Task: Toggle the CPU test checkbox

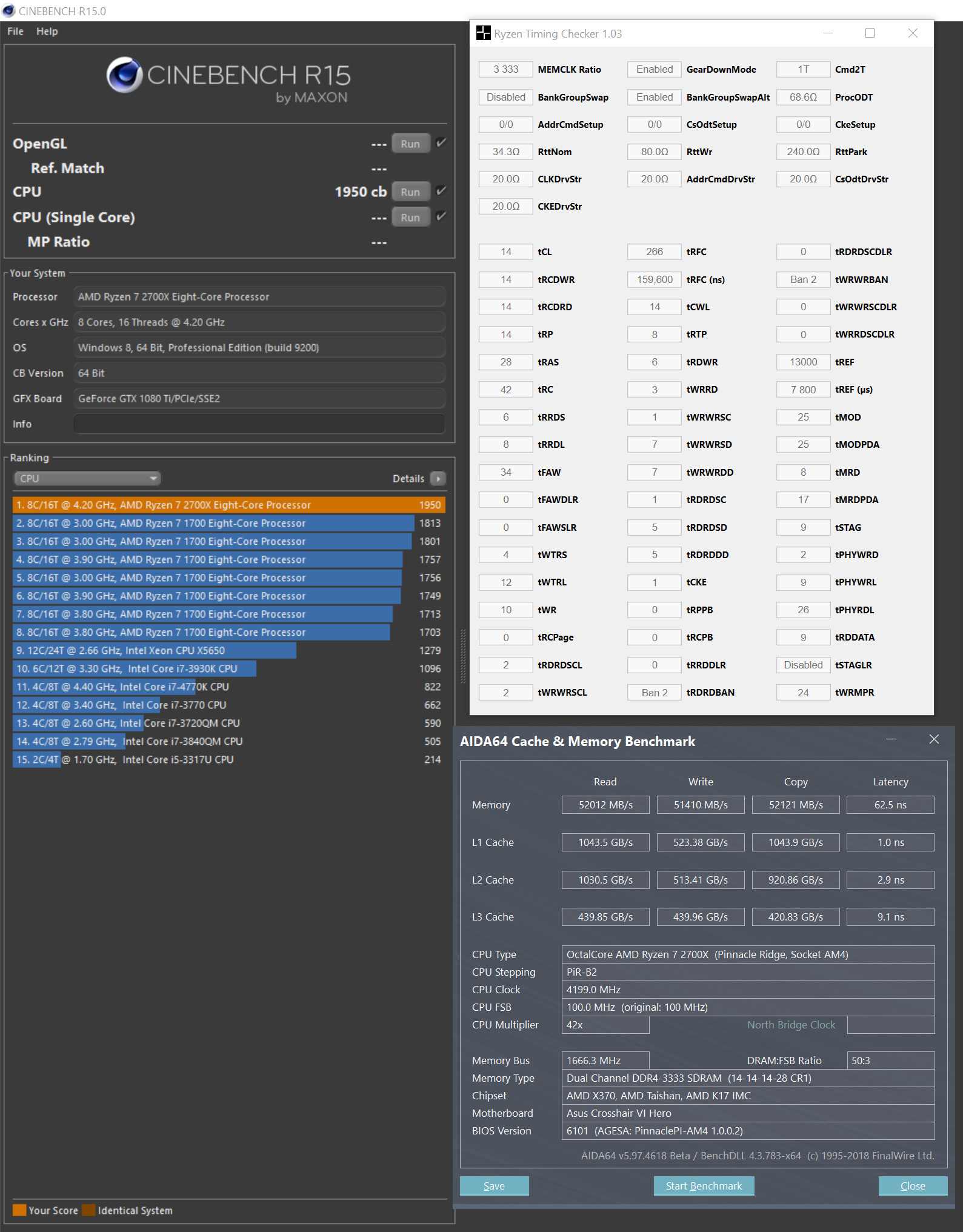Action: coord(441,191)
